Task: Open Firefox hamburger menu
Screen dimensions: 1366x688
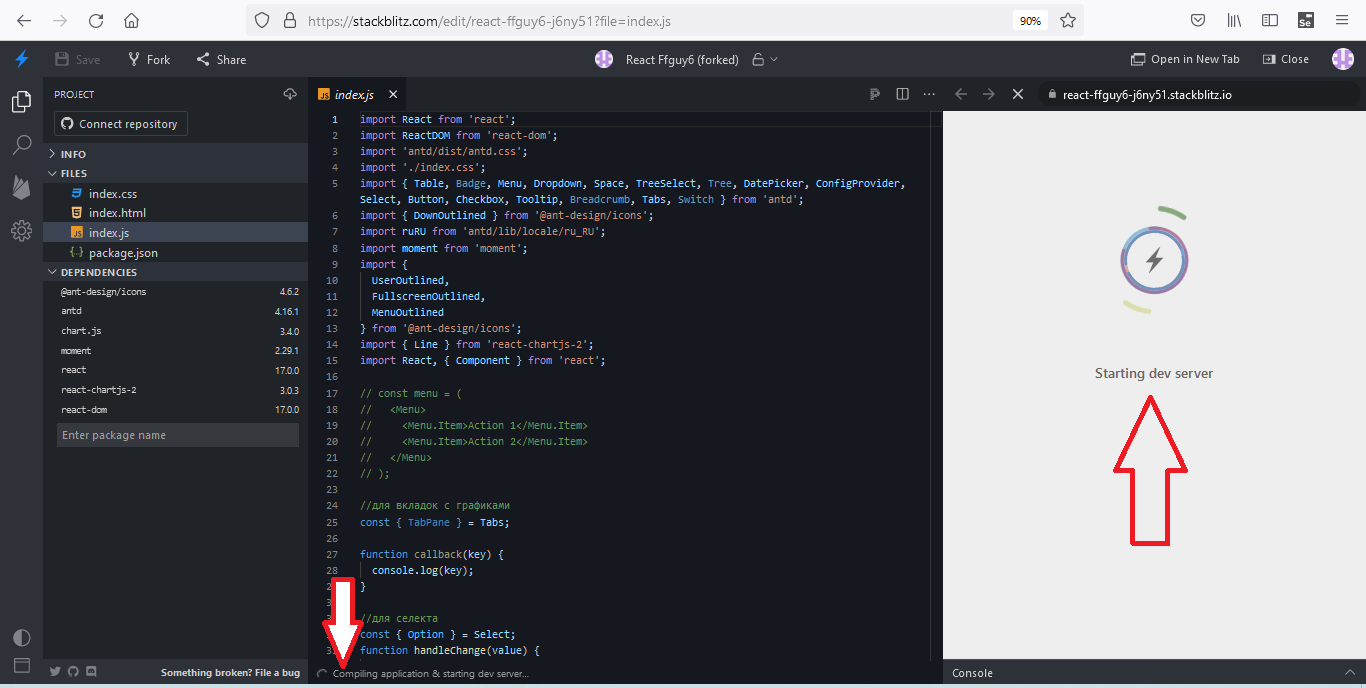Action: pos(1342,20)
